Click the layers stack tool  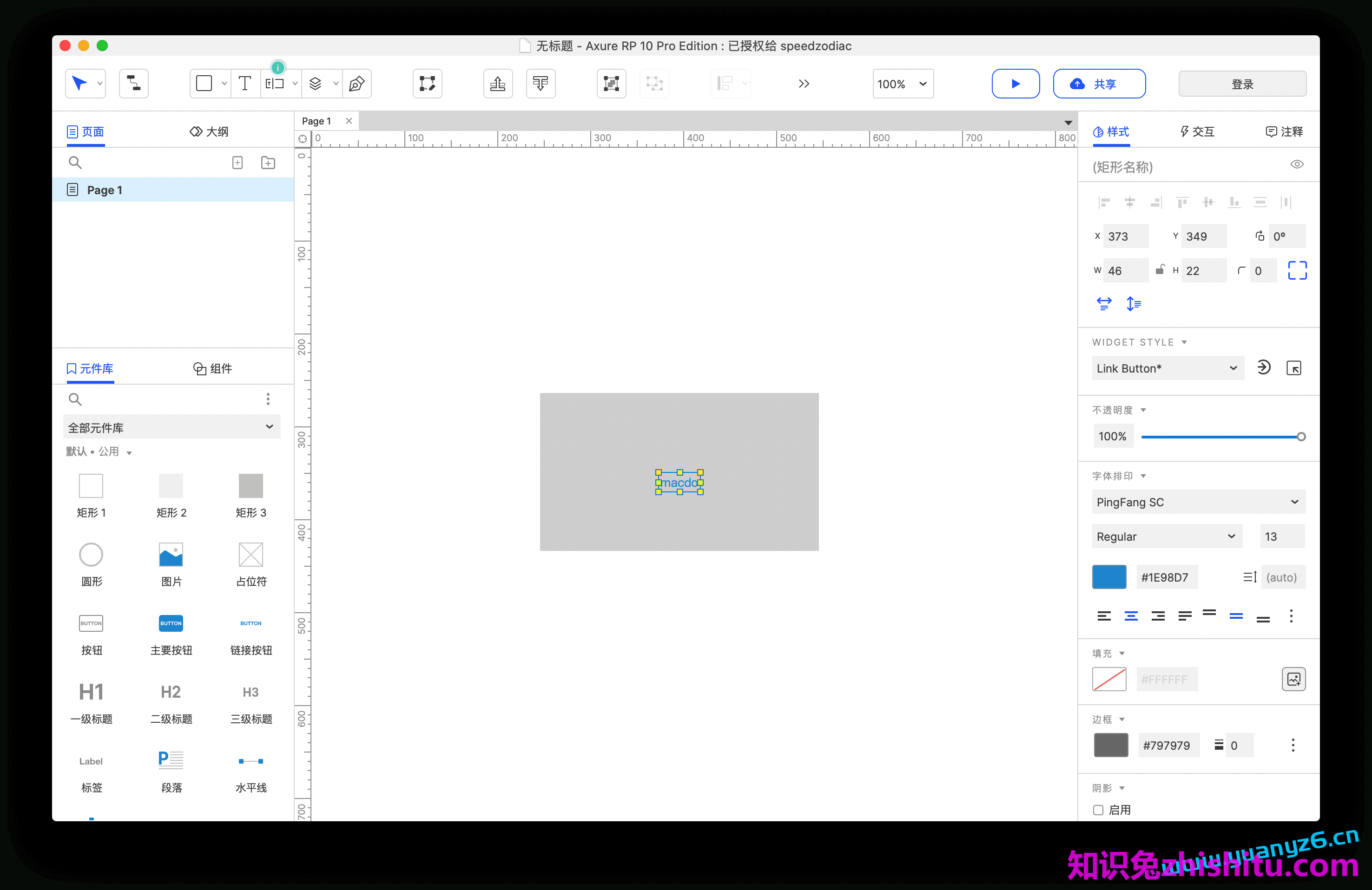(315, 84)
